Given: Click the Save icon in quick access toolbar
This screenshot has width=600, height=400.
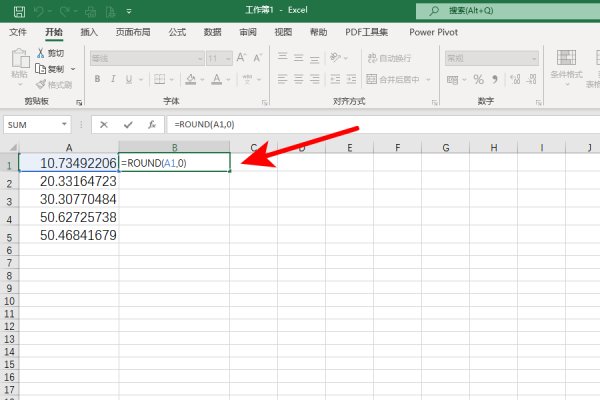Looking at the screenshot, I should pyautogui.click(x=19, y=11).
